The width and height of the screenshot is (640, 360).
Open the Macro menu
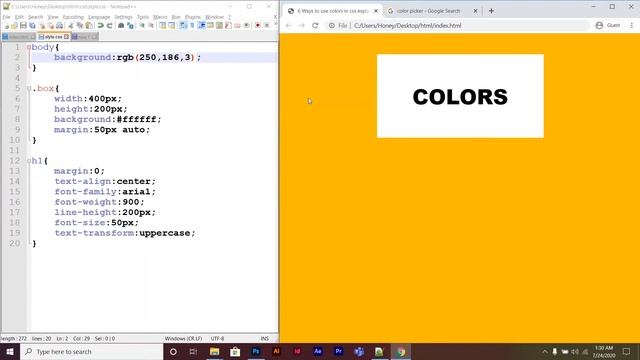160,17
